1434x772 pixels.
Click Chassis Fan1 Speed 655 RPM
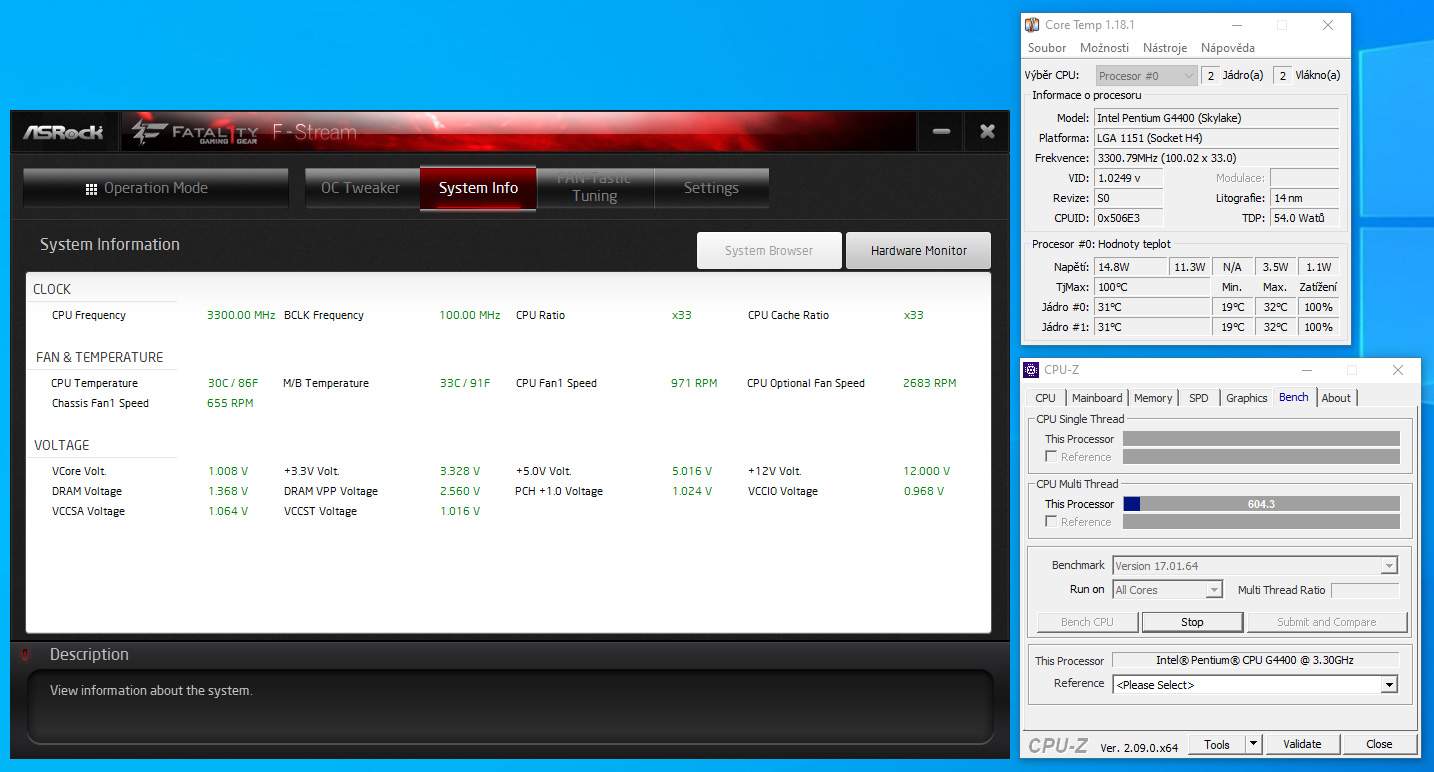tap(230, 403)
